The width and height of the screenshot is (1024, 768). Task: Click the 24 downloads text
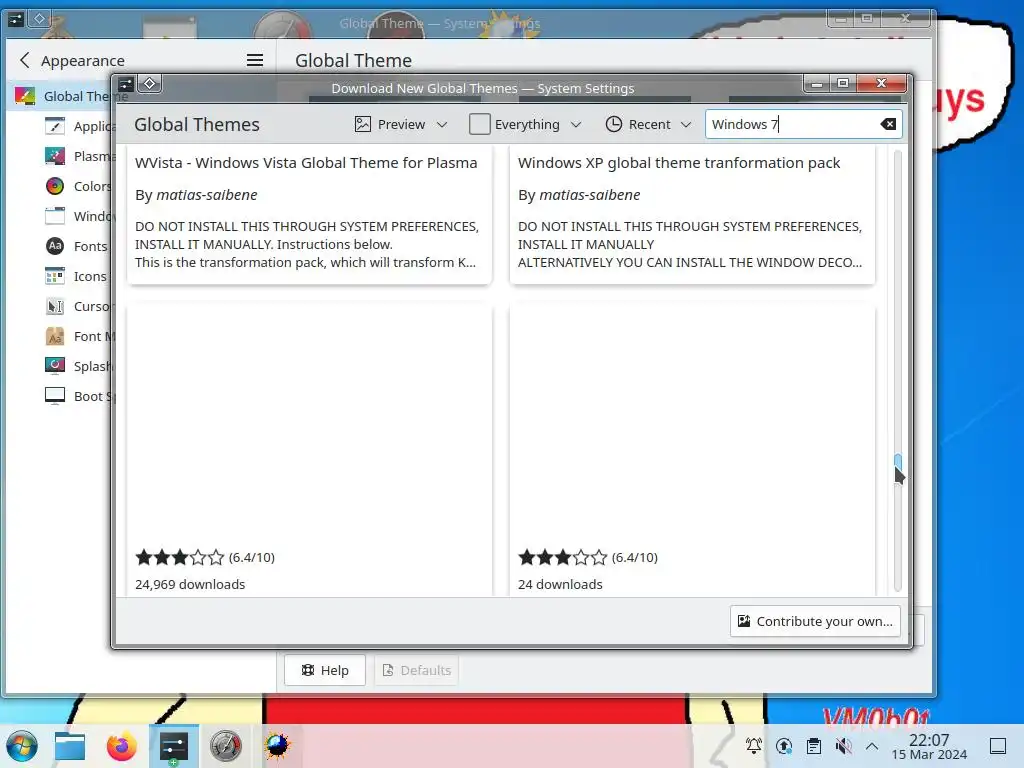tap(560, 584)
